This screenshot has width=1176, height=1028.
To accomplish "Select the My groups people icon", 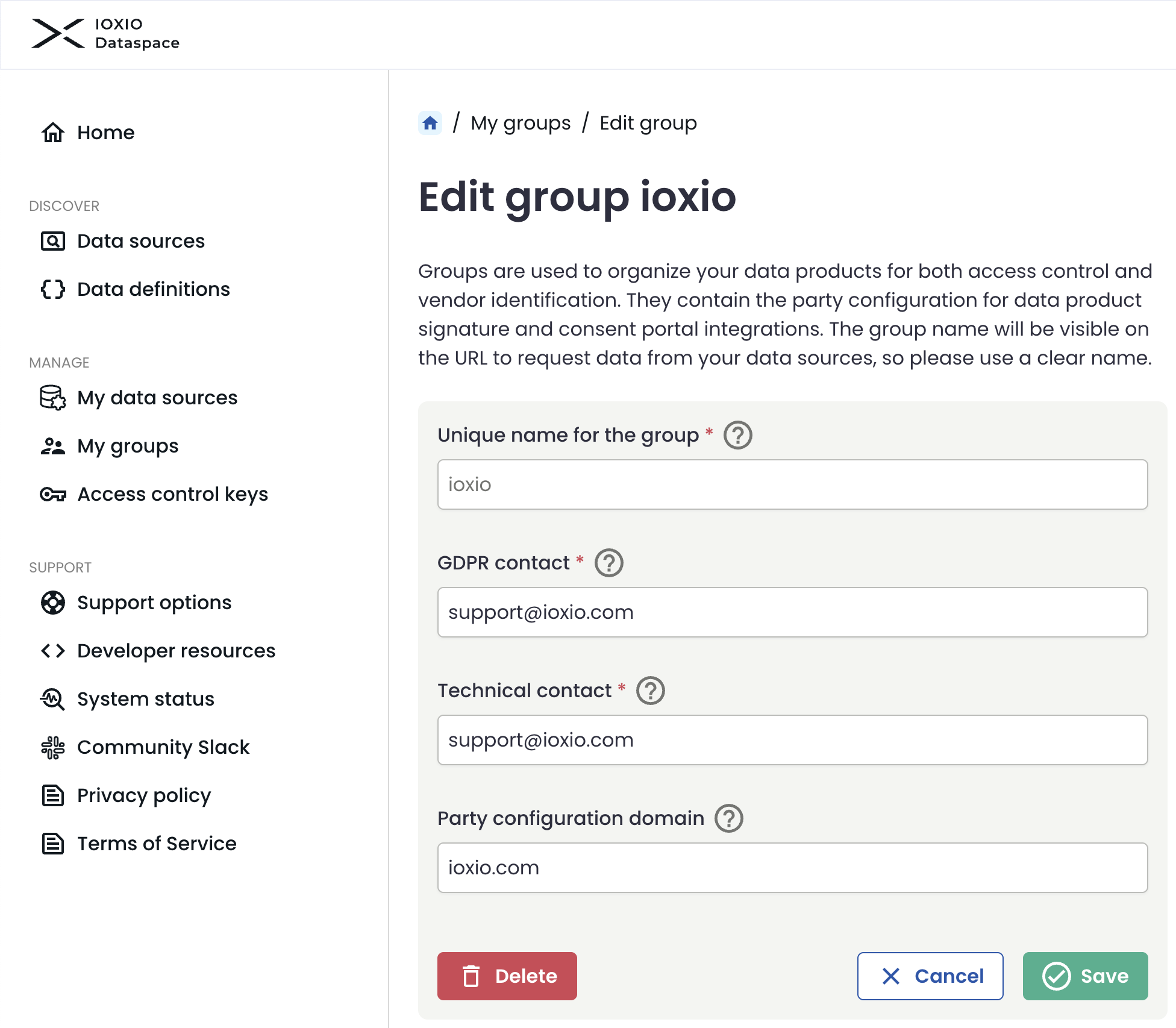I will (x=52, y=446).
